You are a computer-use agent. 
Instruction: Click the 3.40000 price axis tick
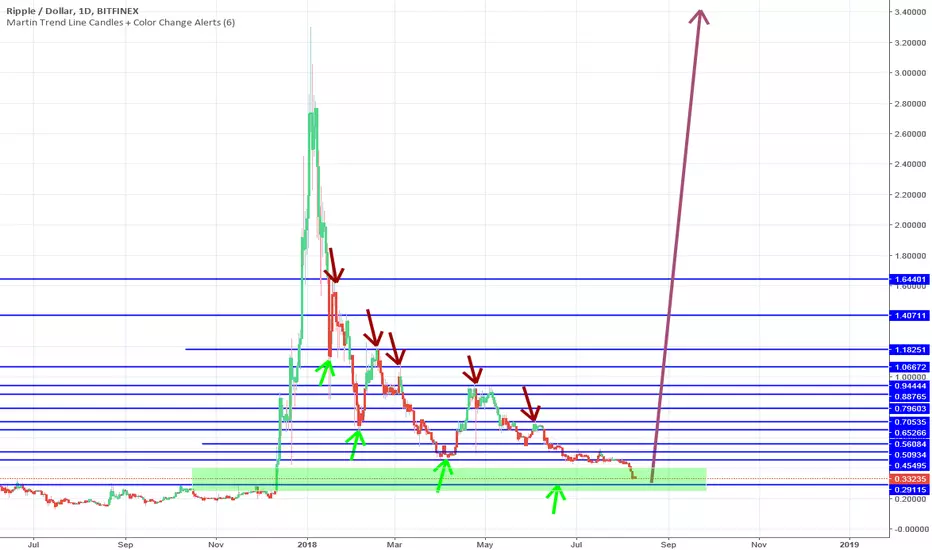click(910, 12)
